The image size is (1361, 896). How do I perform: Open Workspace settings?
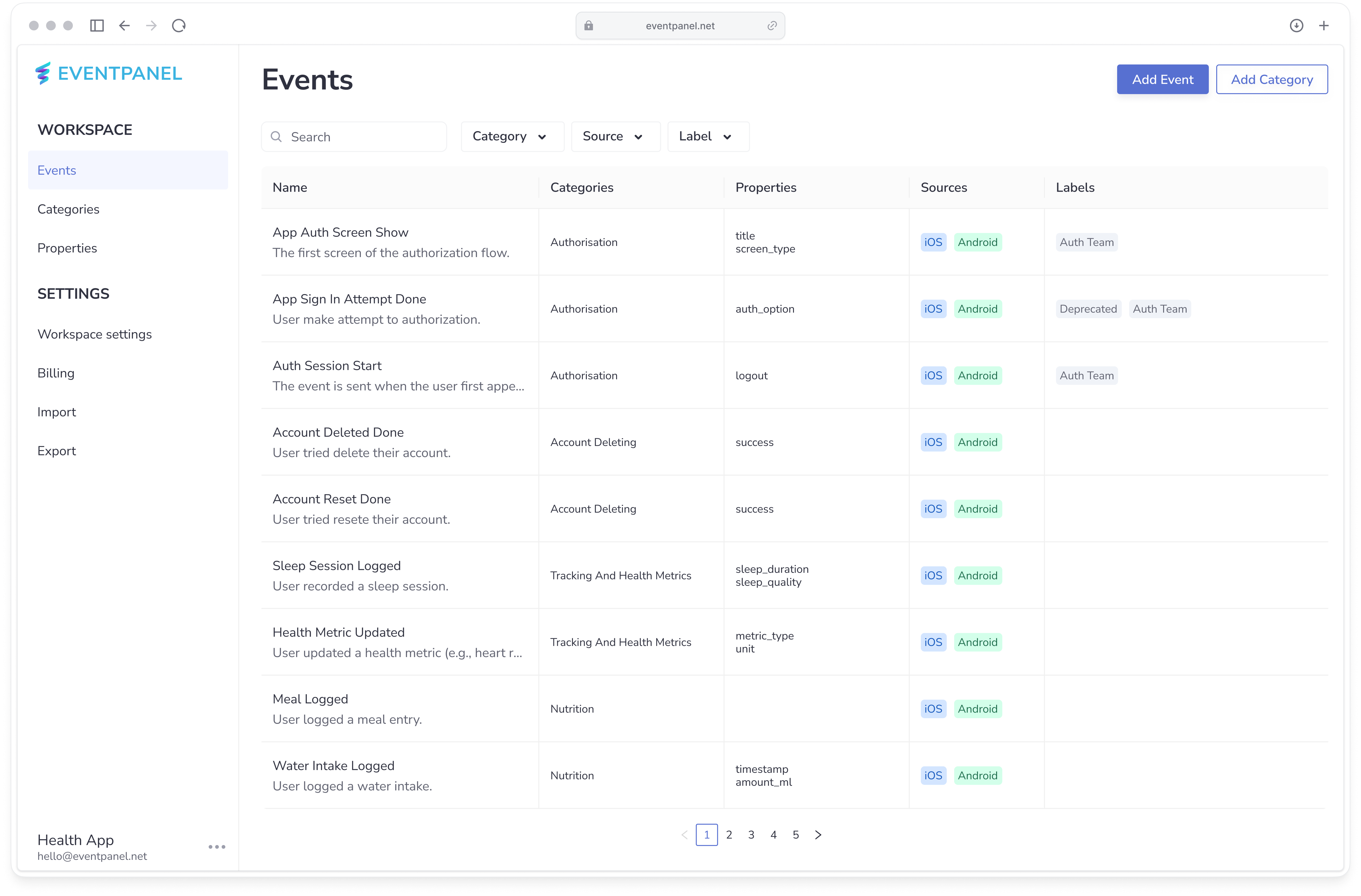click(x=94, y=334)
